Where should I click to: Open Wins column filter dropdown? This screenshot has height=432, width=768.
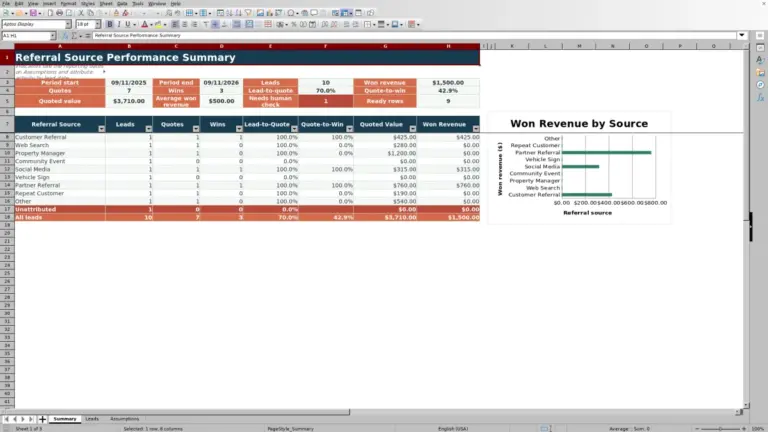click(x=239, y=129)
